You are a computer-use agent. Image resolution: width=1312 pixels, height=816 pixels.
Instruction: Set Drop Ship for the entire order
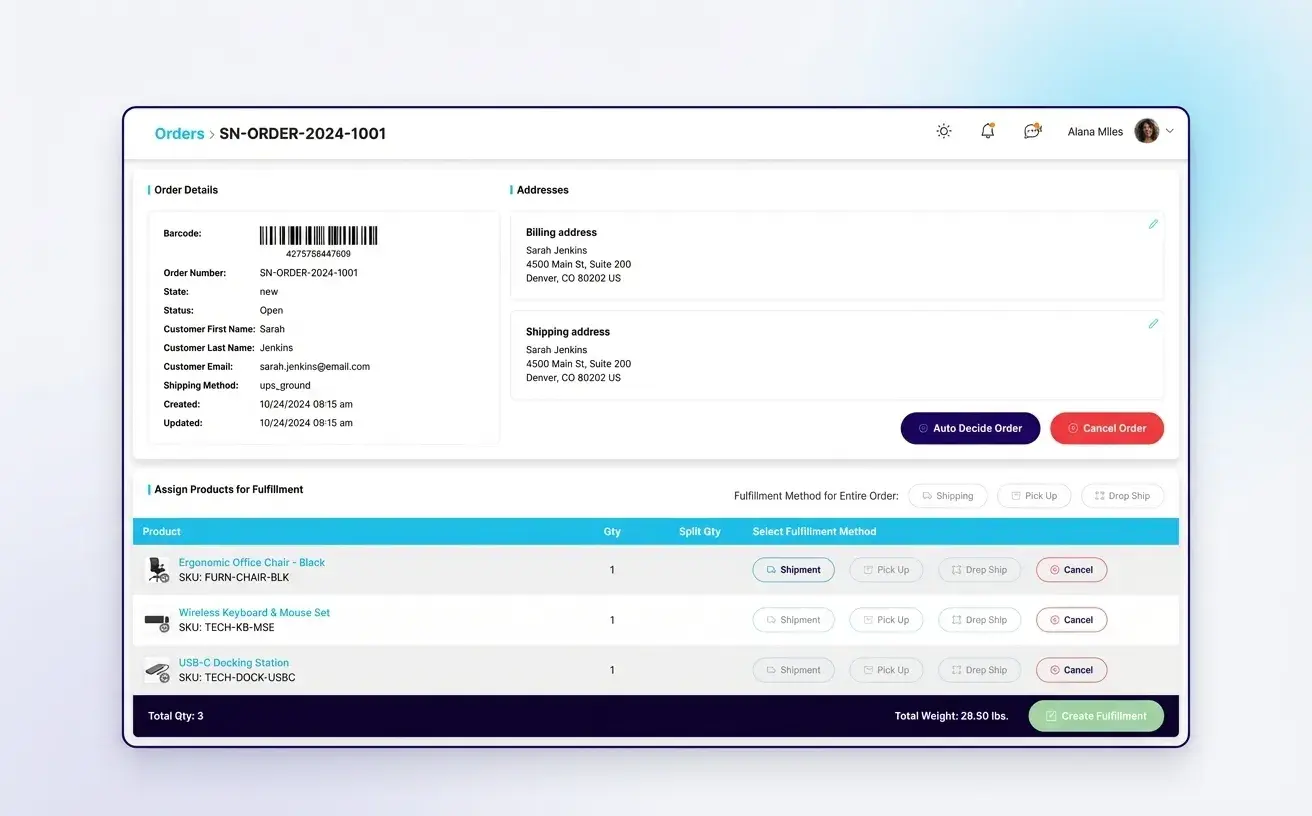point(1122,495)
